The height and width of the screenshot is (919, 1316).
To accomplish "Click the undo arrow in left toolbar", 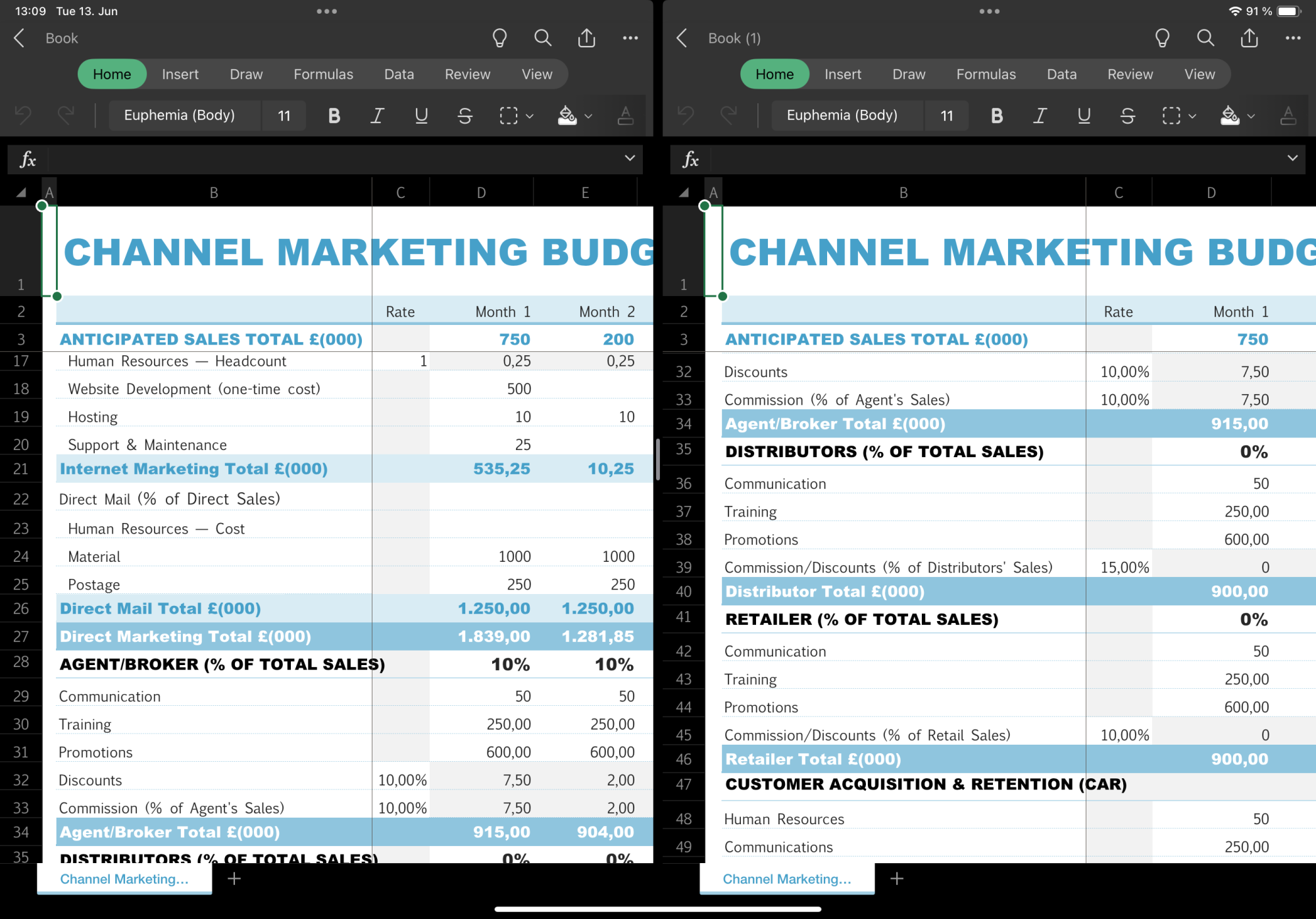I will [x=23, y=116].
